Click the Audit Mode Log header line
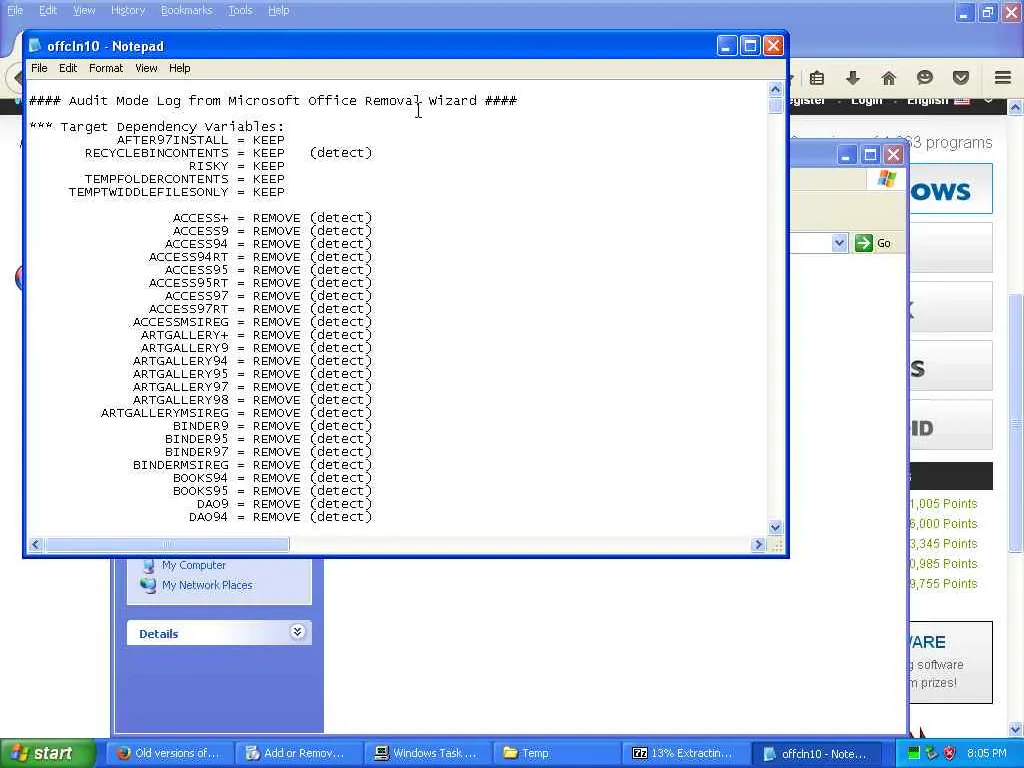The width and height of the screenshot is (1024, 768). [273, 101]
